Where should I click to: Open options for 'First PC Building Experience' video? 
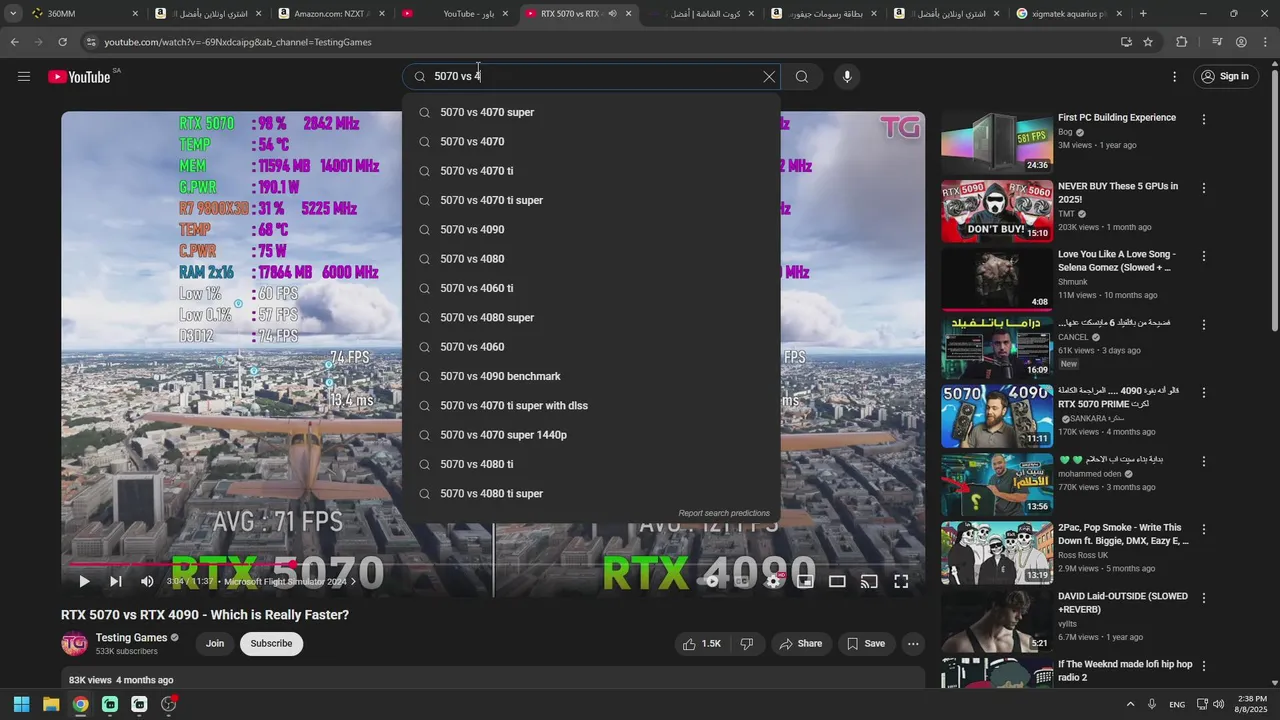click(x=1204, y=119)
